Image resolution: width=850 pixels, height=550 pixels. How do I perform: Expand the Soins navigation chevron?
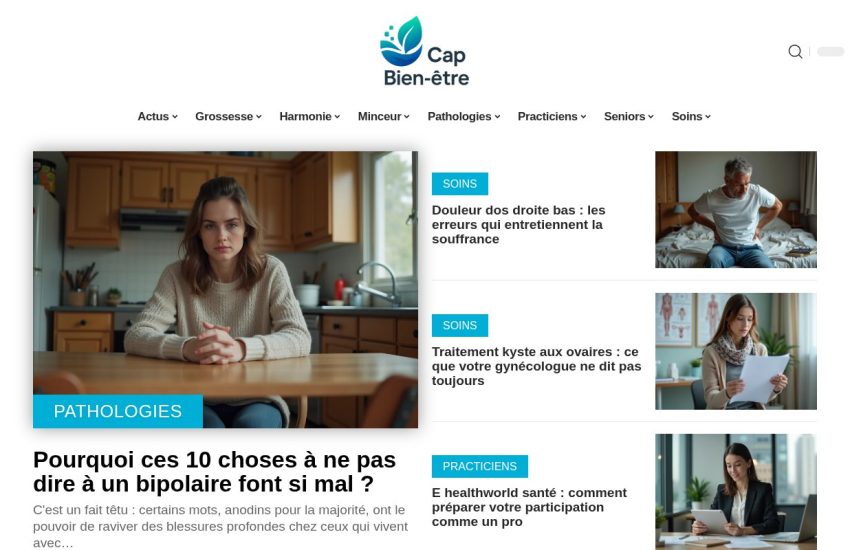[x=708, y=117]
